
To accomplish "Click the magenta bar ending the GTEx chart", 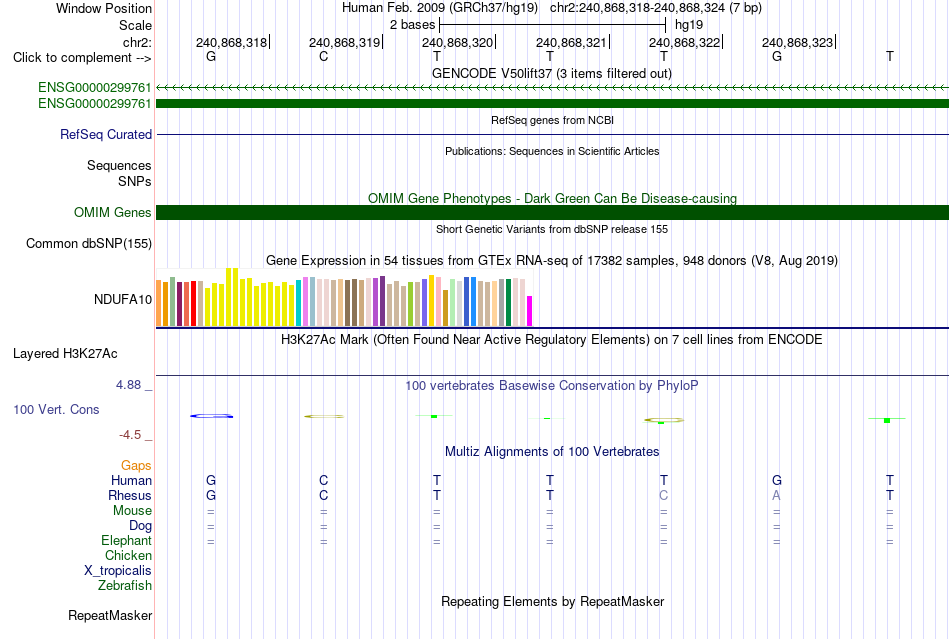I will point(530,311).
